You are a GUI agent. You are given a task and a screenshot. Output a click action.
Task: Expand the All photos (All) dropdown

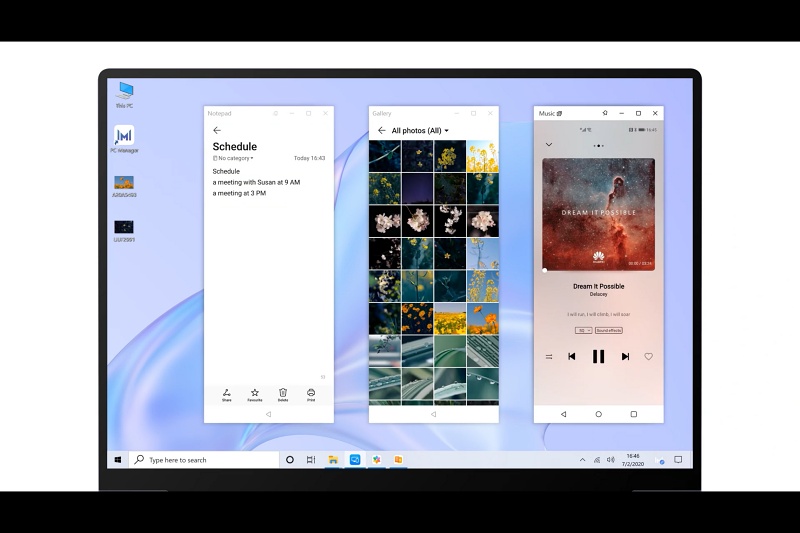(x=420, y=131)
